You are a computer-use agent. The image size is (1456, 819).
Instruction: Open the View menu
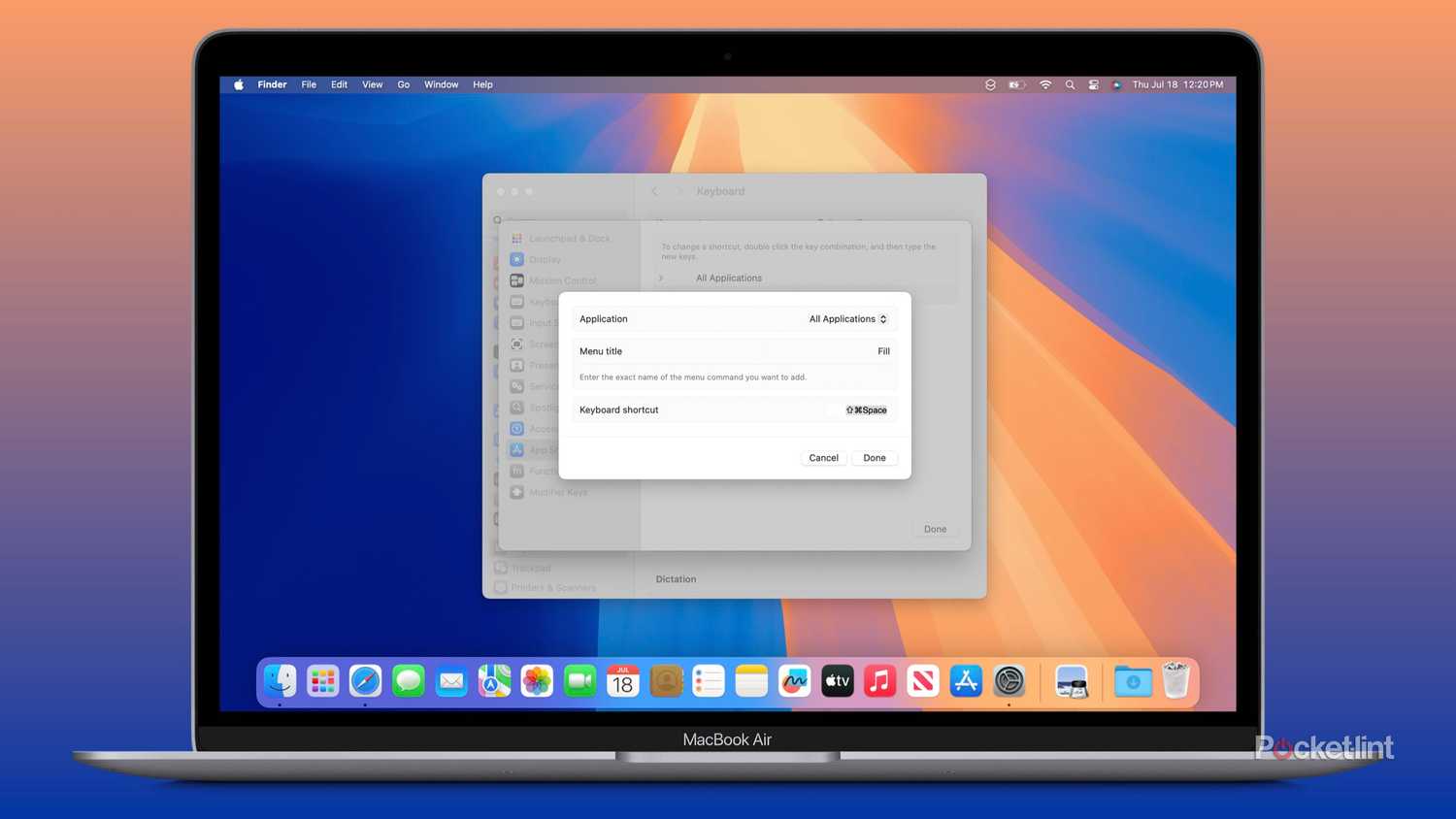tap(373, 84)
